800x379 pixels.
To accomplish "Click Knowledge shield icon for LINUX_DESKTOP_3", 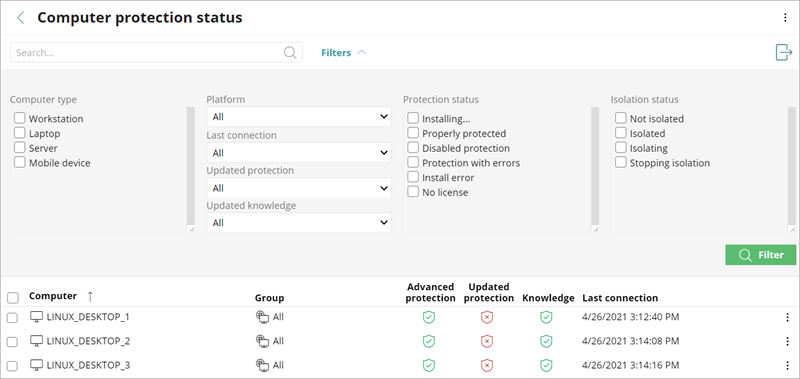I will [x=546, y=365].
